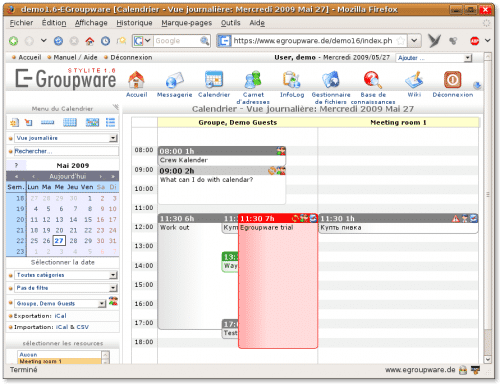The image size is (500, 384).
Task: Open the Historique menu
Action: (x=134, y=23)
